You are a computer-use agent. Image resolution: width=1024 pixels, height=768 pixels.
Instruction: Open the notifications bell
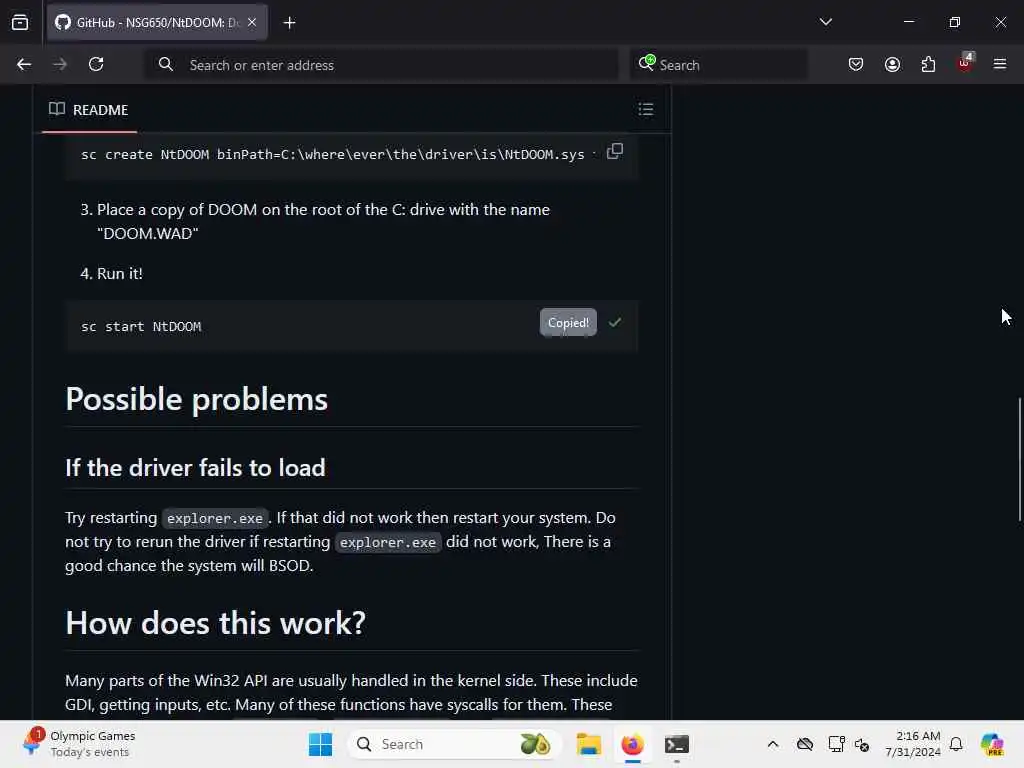coord(956,744)
